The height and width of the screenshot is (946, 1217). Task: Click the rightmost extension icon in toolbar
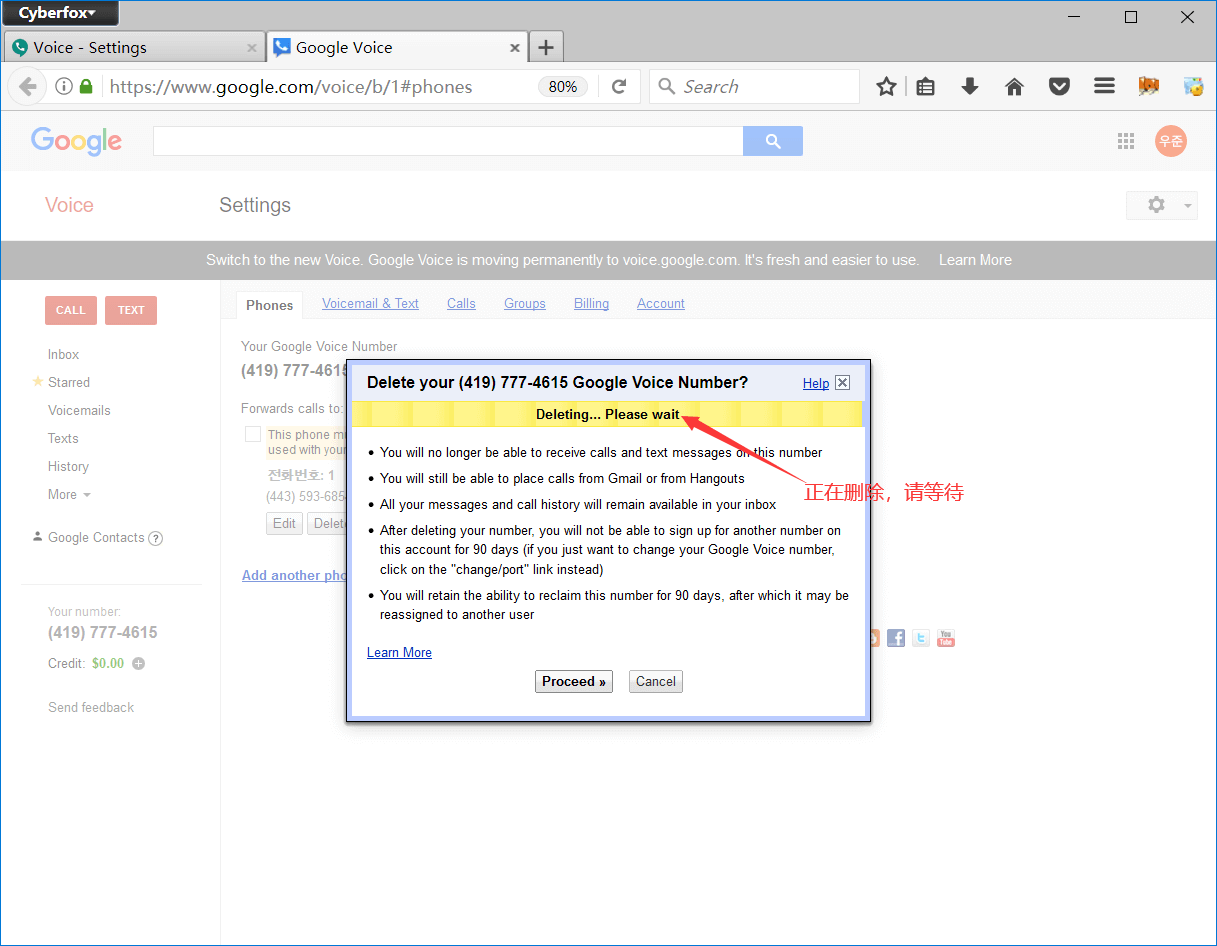pyautogui.click(x=1193, y=87)
